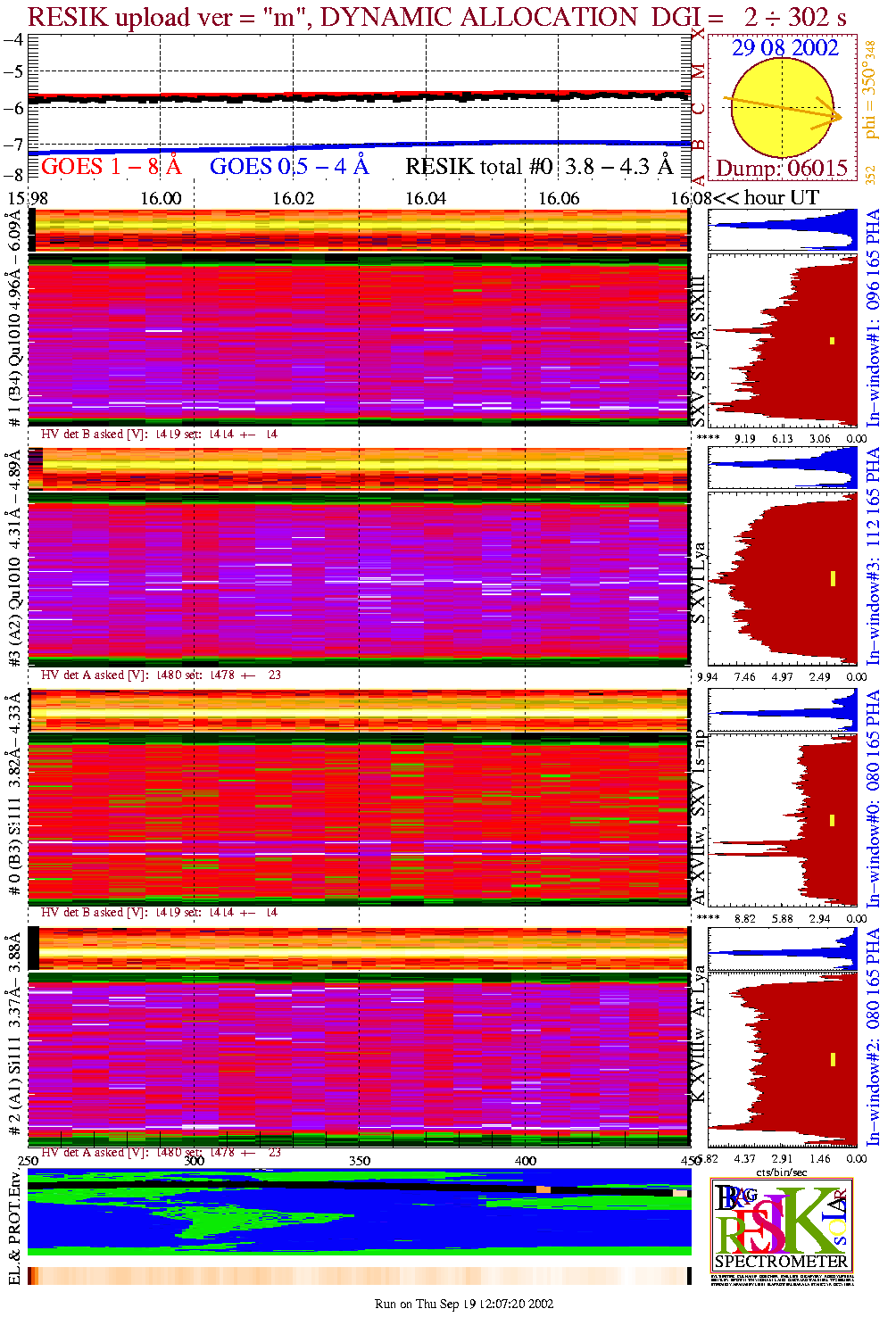Click the yellow marker in In-window#0 histogram
The image size is (896, 1317).
pyautogui.click(x=832, y=820)
